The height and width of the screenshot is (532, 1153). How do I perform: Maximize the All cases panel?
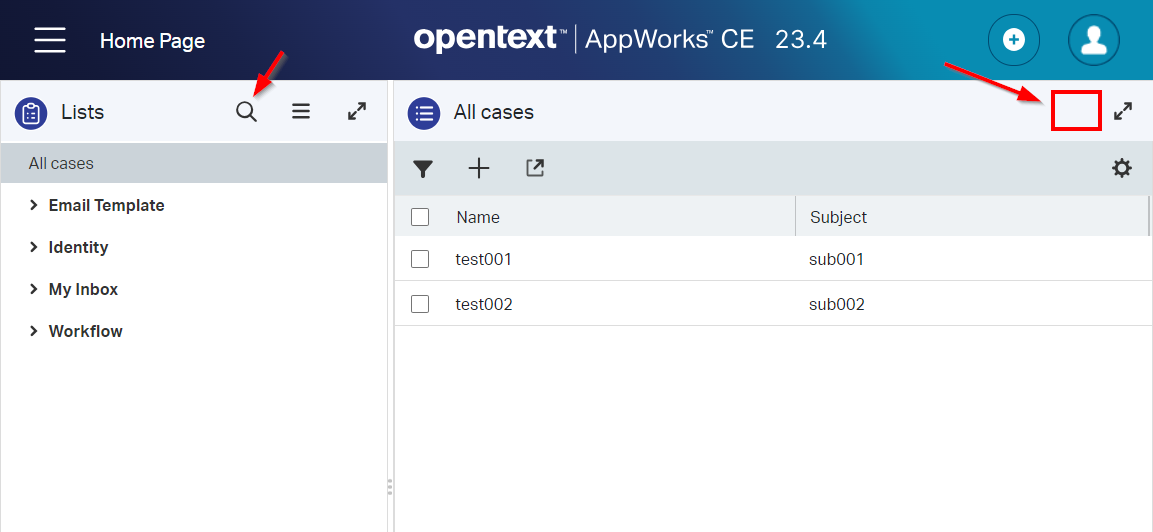click(x=1123, y=112)
